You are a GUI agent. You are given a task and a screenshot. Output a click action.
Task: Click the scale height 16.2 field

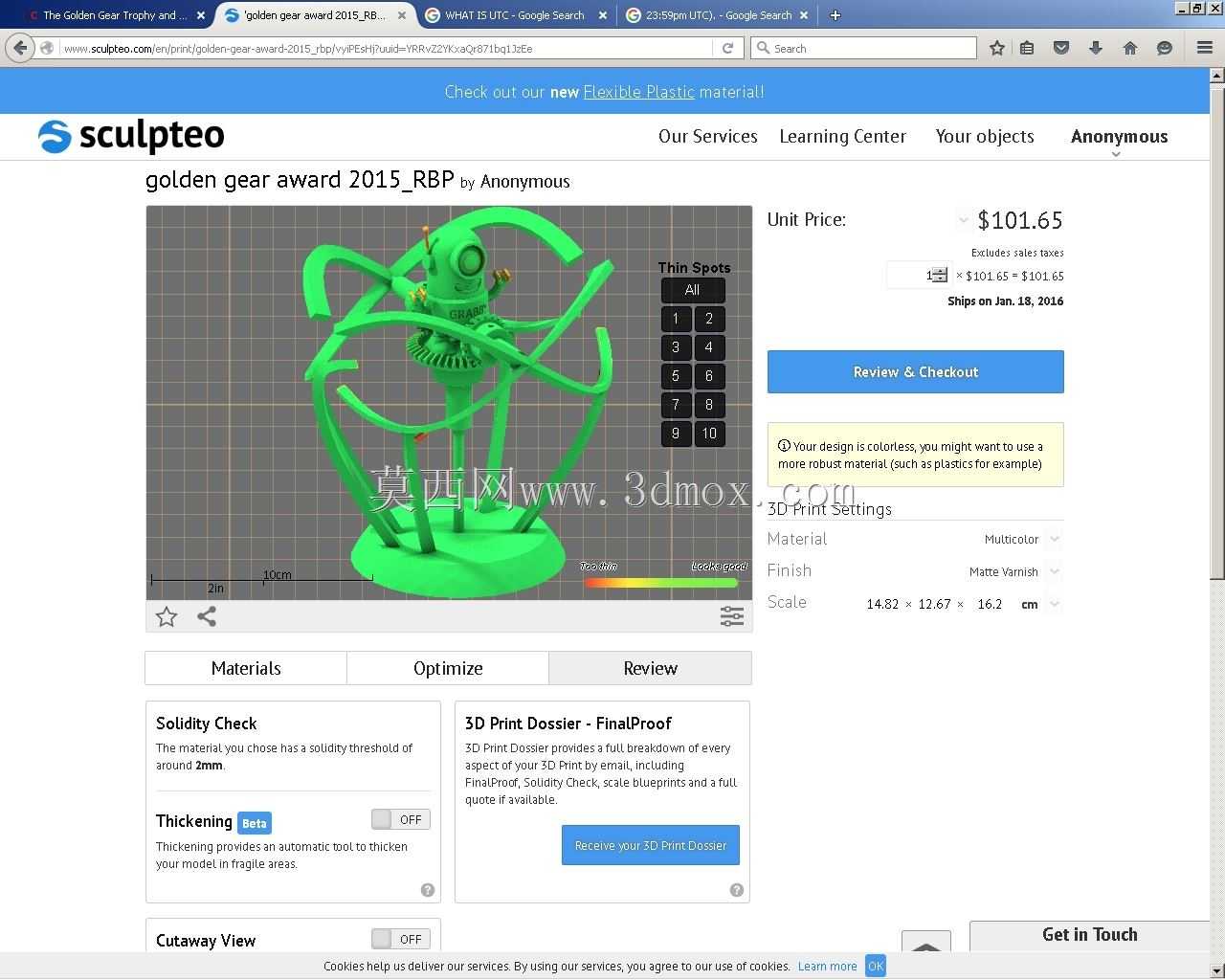[990, 604]
